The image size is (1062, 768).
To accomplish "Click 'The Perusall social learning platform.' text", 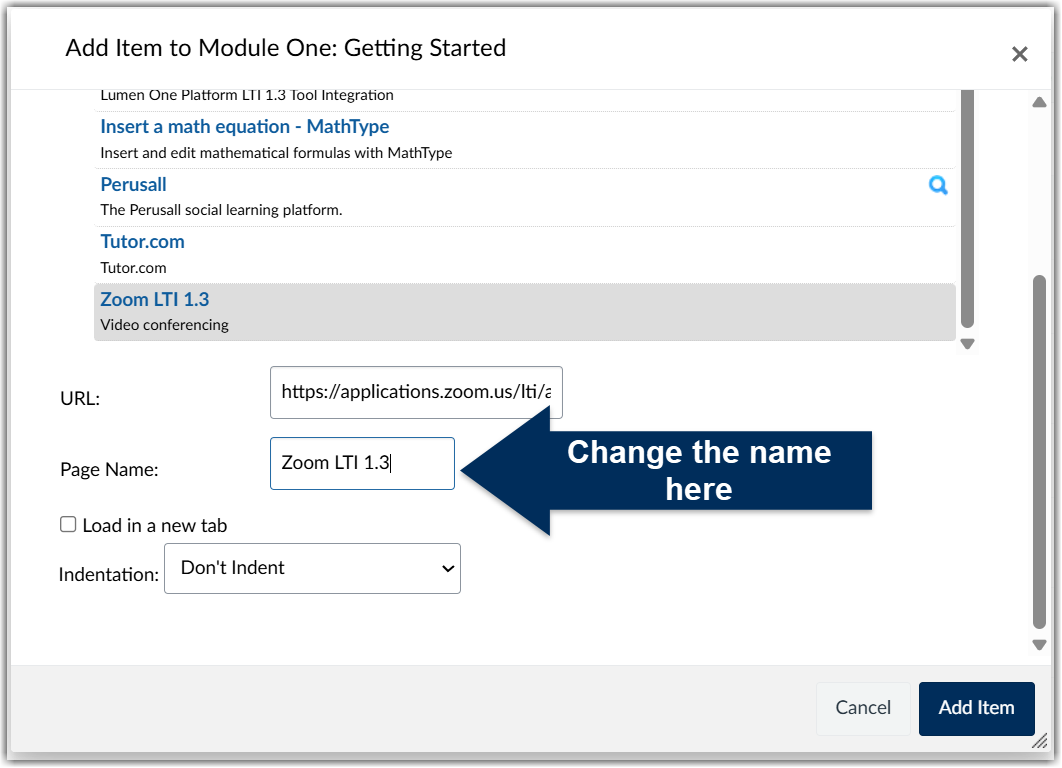I will 221,210.
